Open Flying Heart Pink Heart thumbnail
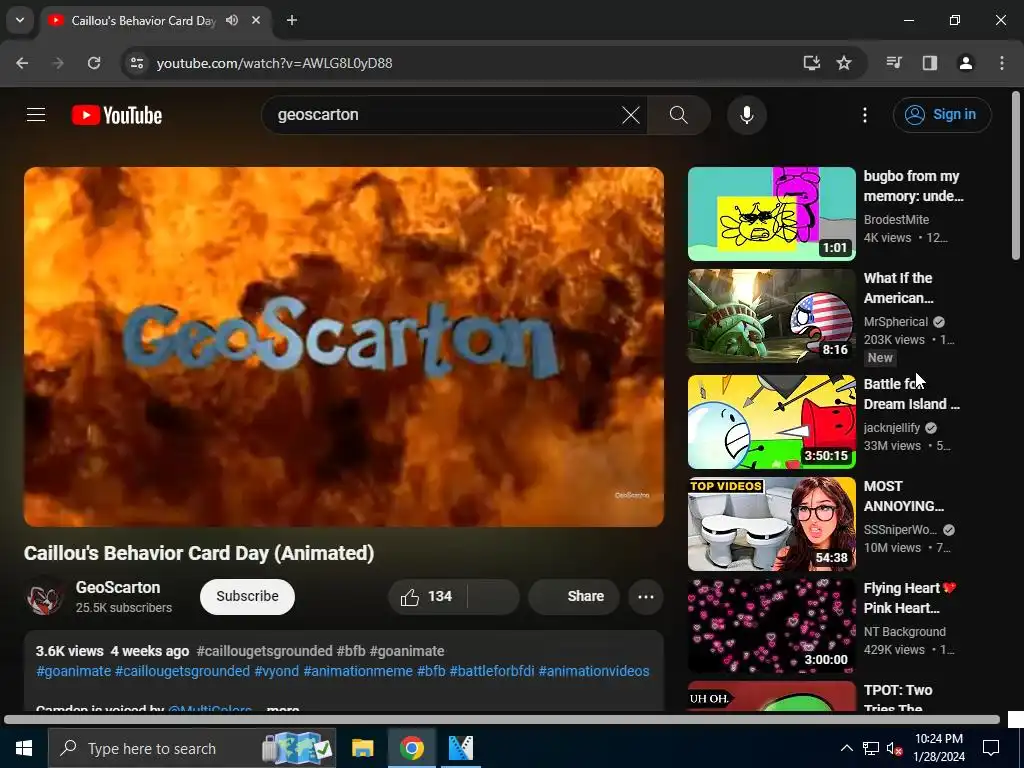Screen dimensions: 1024x768 (771, 626)
